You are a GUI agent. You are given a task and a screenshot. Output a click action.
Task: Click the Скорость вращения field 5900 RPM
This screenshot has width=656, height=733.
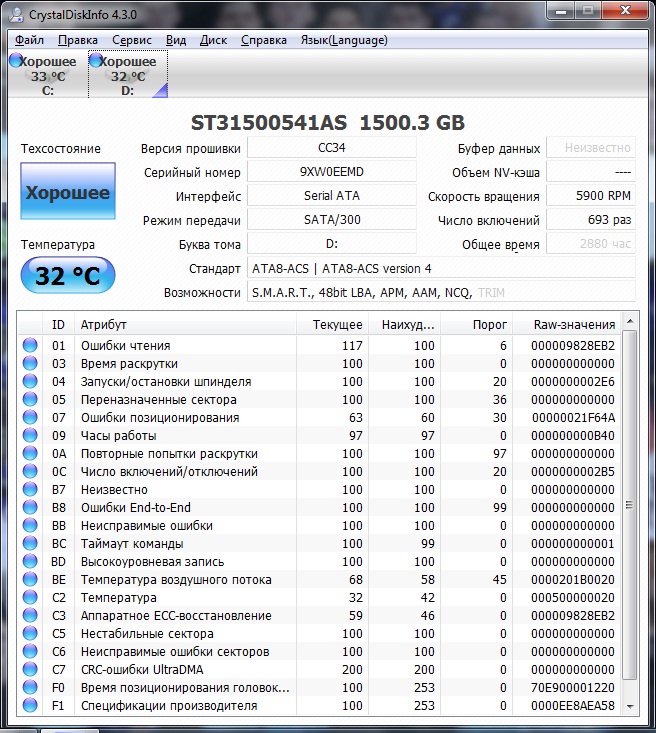[x=591, y=195]
